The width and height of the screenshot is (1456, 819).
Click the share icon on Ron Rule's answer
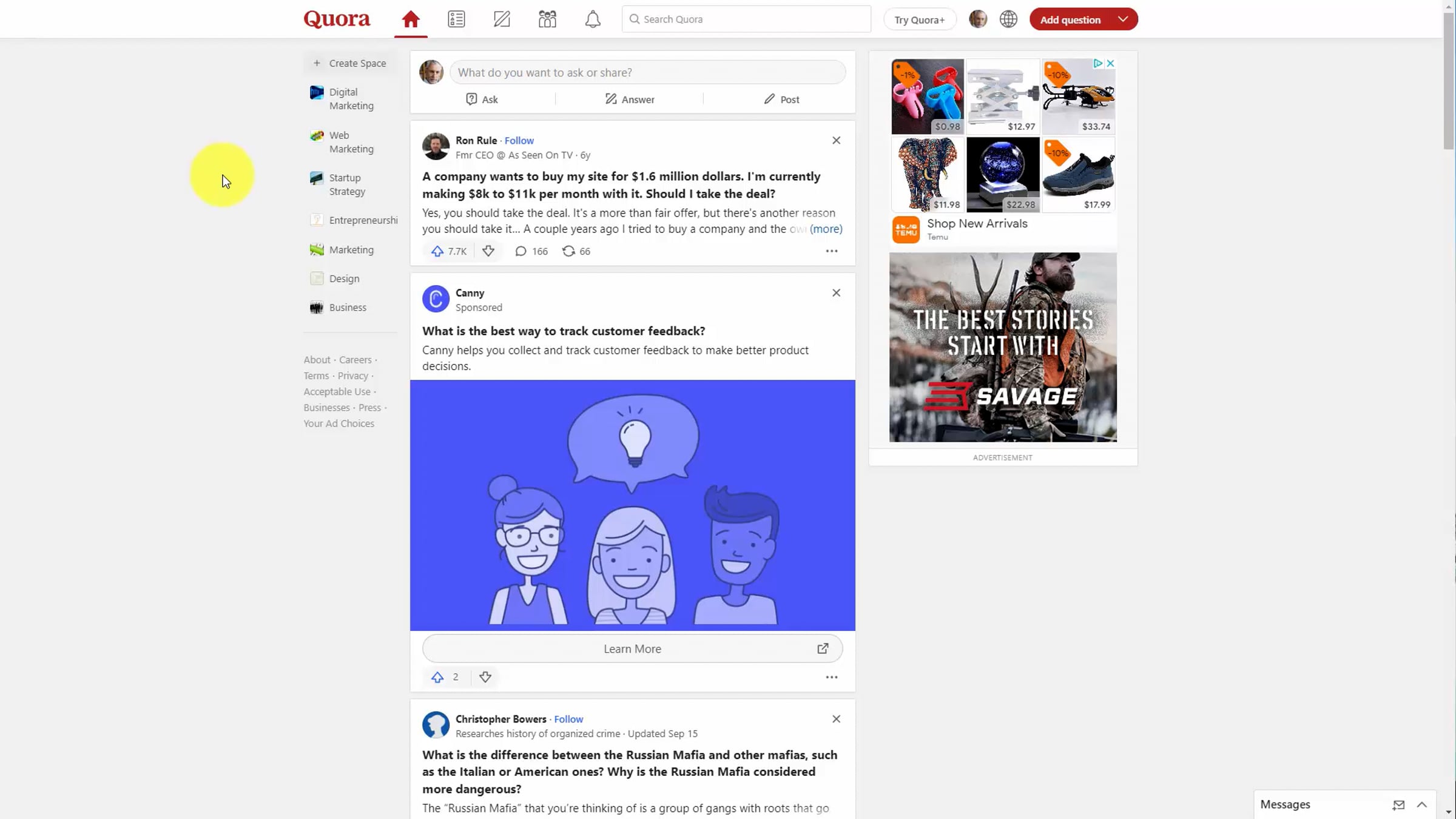(568, 251)
